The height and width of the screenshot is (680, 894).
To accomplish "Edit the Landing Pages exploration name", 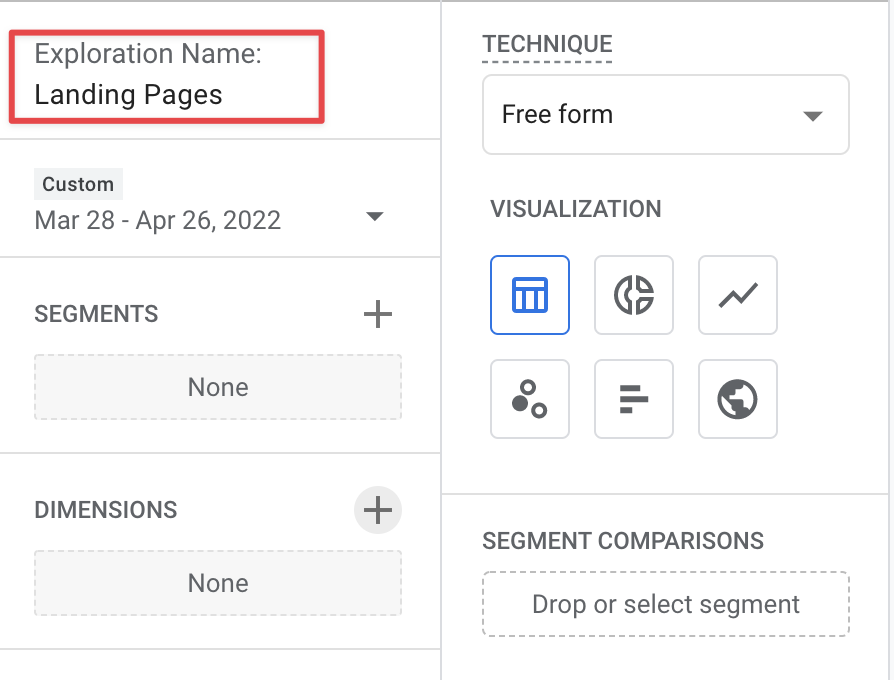I will [128, 95].
